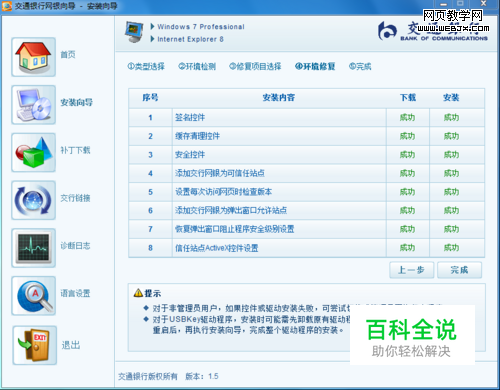Click the 上一步 button

(x=412, y=270)
